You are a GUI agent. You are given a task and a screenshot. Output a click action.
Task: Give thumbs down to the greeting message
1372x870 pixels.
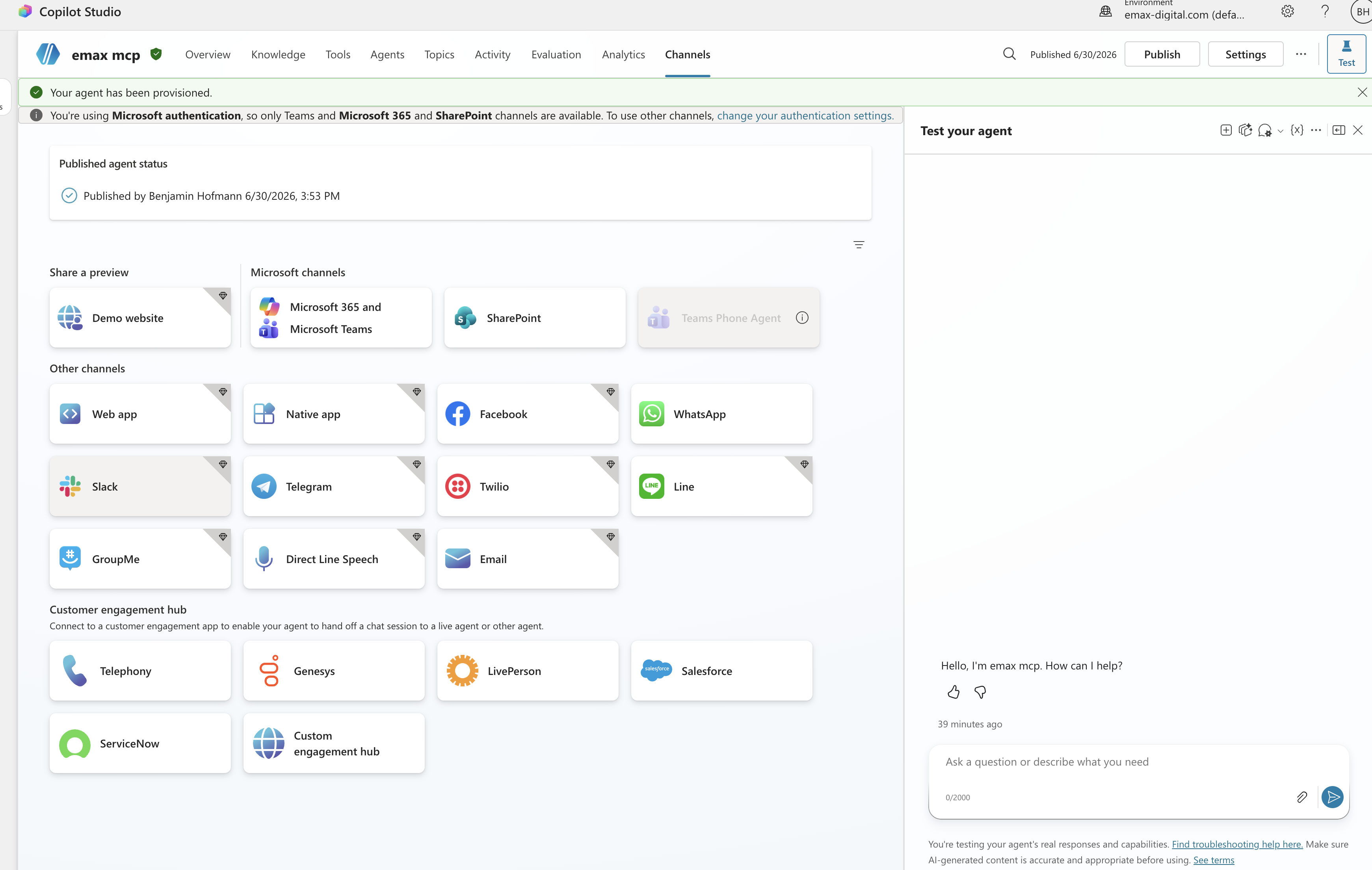pos(980,692)
